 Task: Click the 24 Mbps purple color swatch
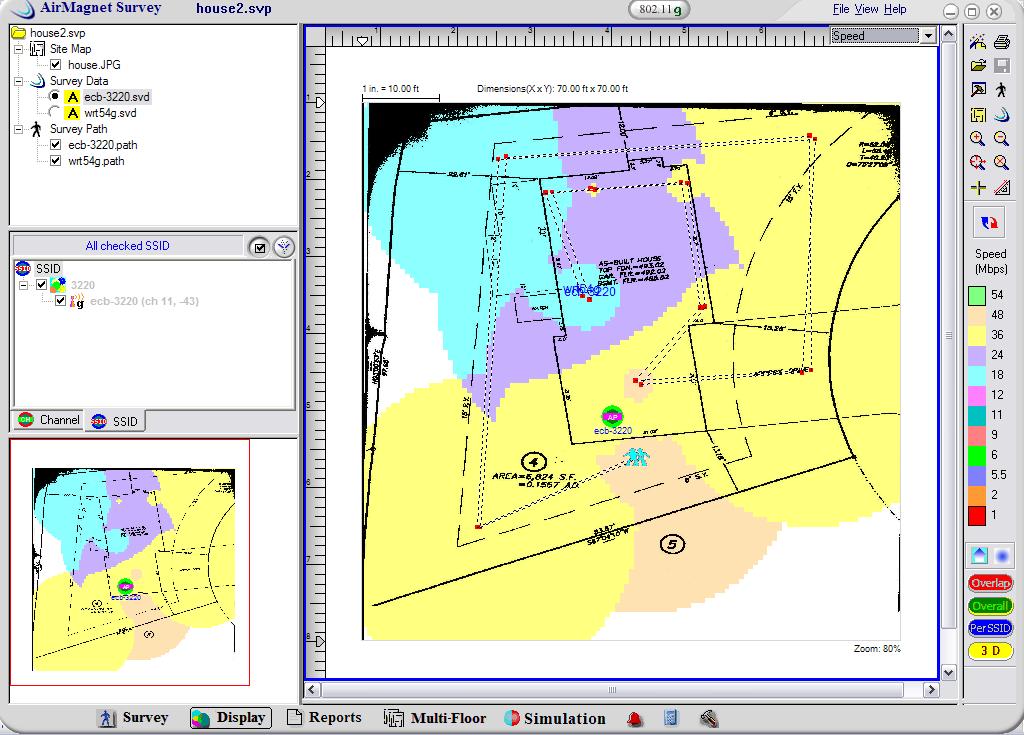click(976, 355)
